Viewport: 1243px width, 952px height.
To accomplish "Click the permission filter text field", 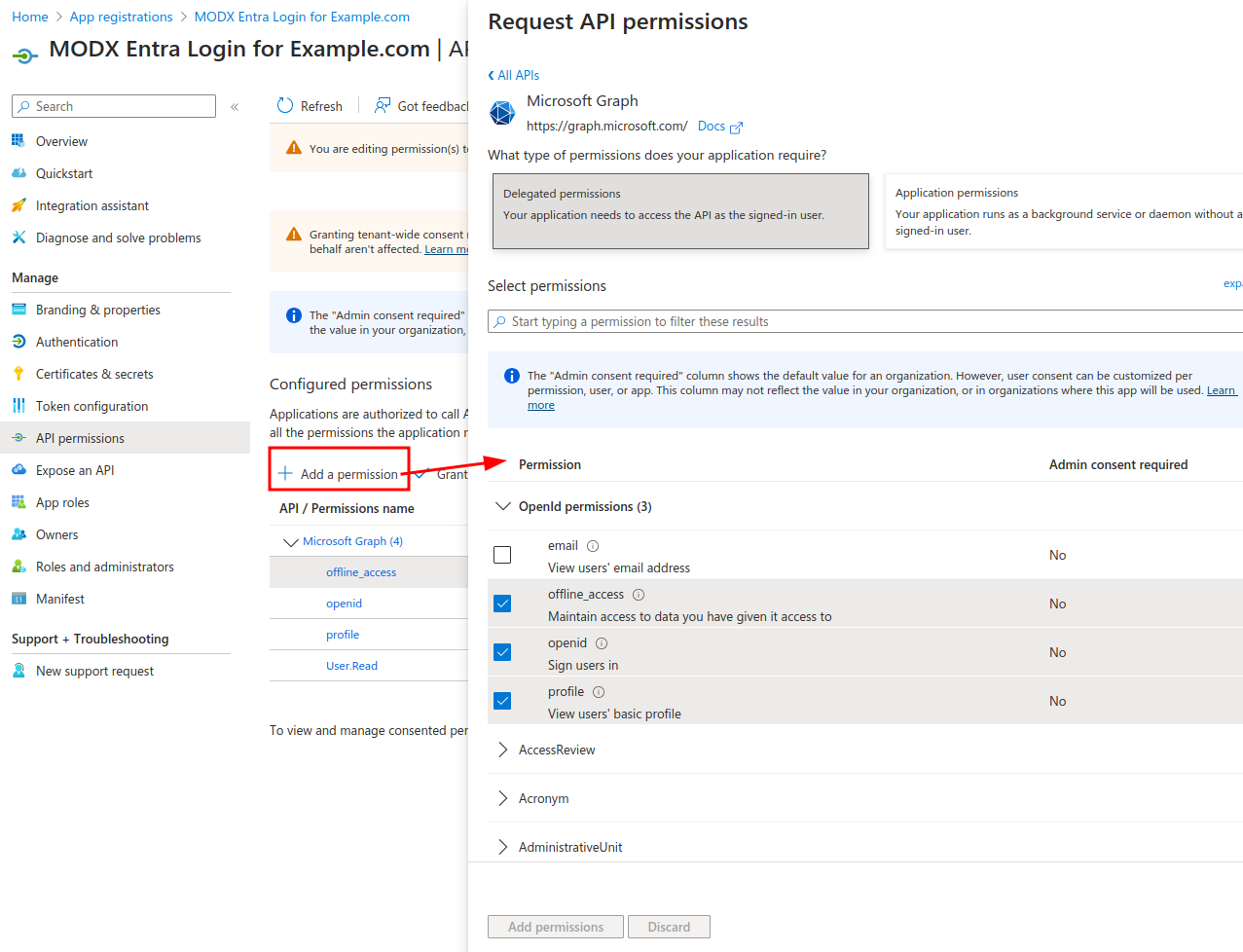I will coord(865,321).
